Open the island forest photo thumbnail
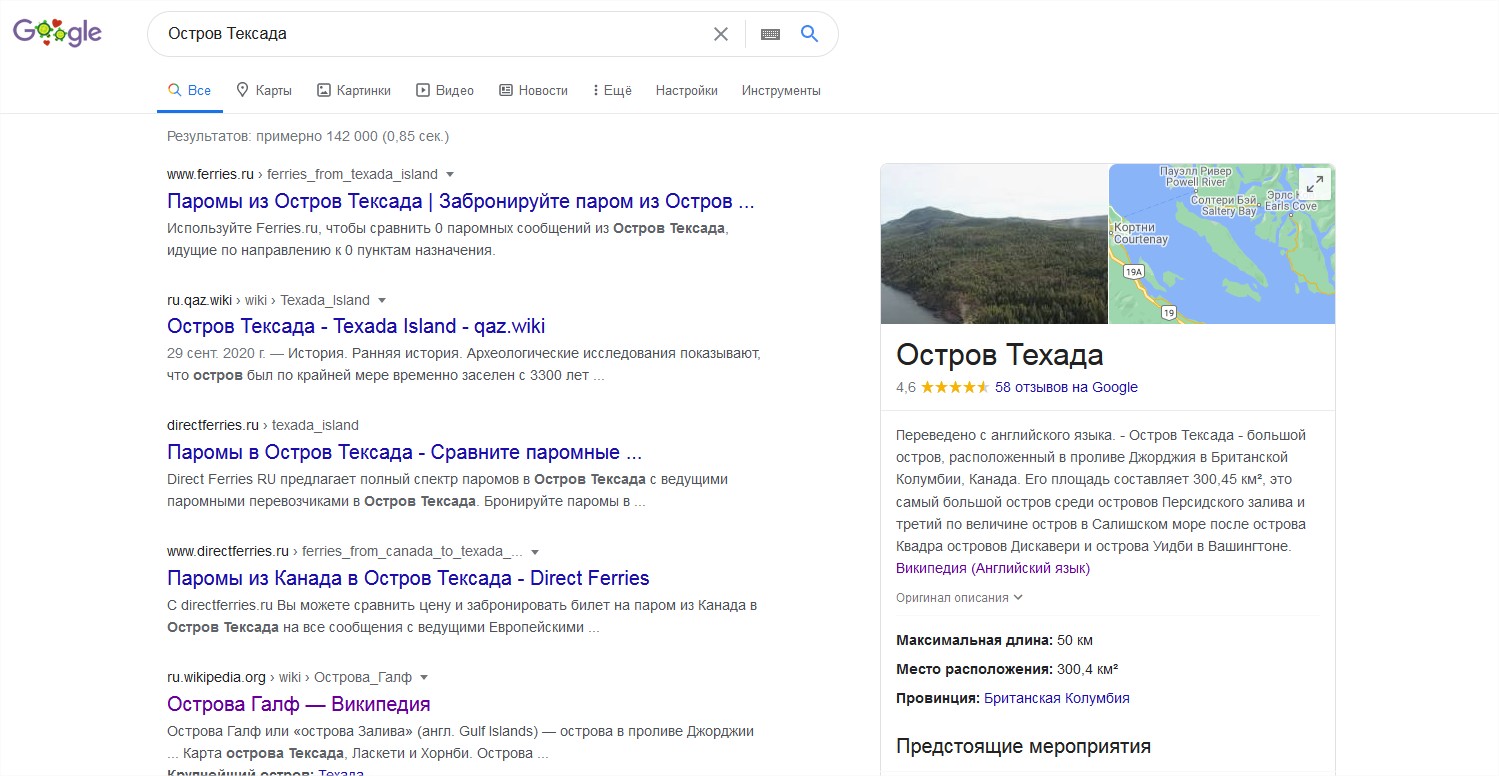 (994, 244)
